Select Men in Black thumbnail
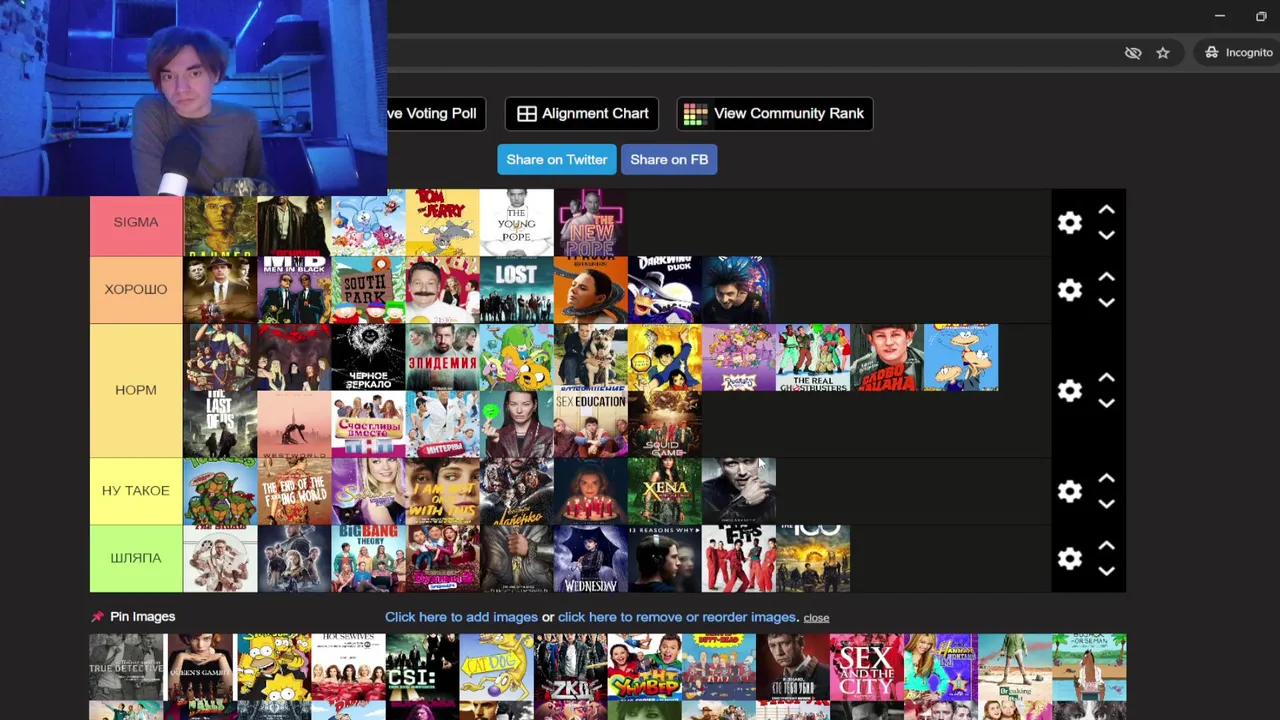1280x720 pixels. coord(294,290)
